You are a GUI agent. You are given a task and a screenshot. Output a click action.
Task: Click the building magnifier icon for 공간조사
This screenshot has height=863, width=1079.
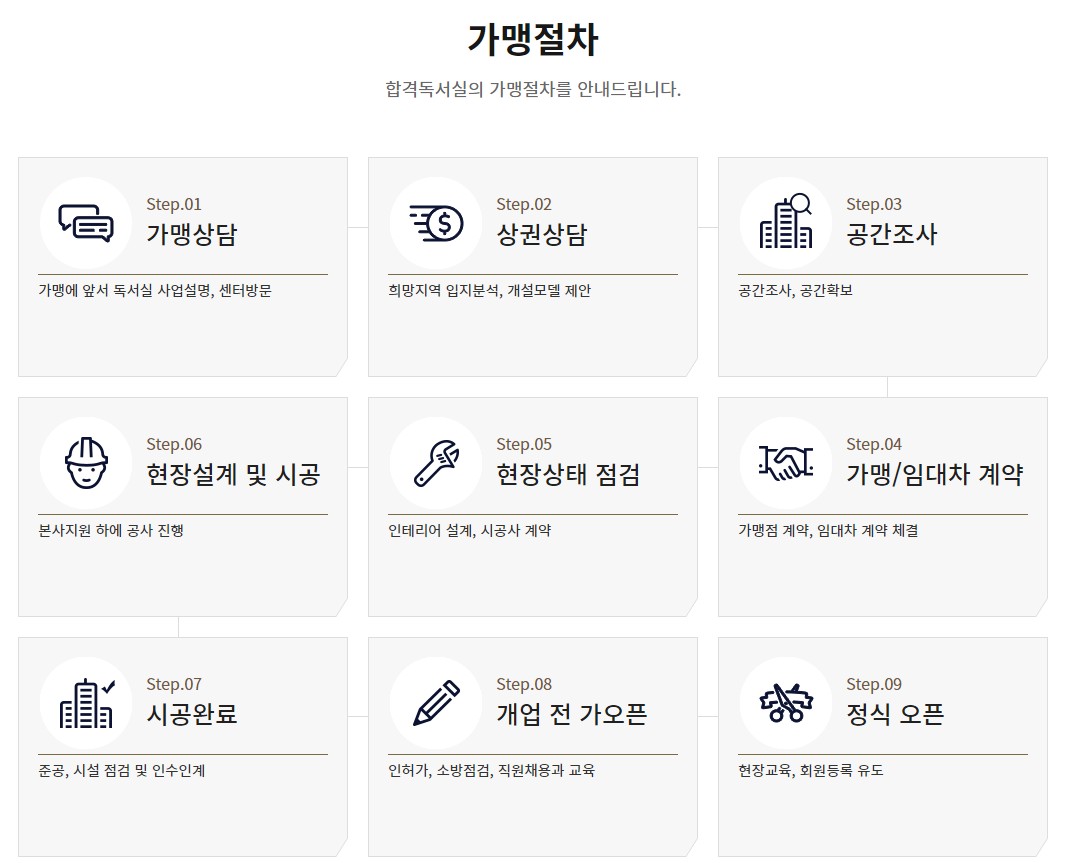point(786,222)
